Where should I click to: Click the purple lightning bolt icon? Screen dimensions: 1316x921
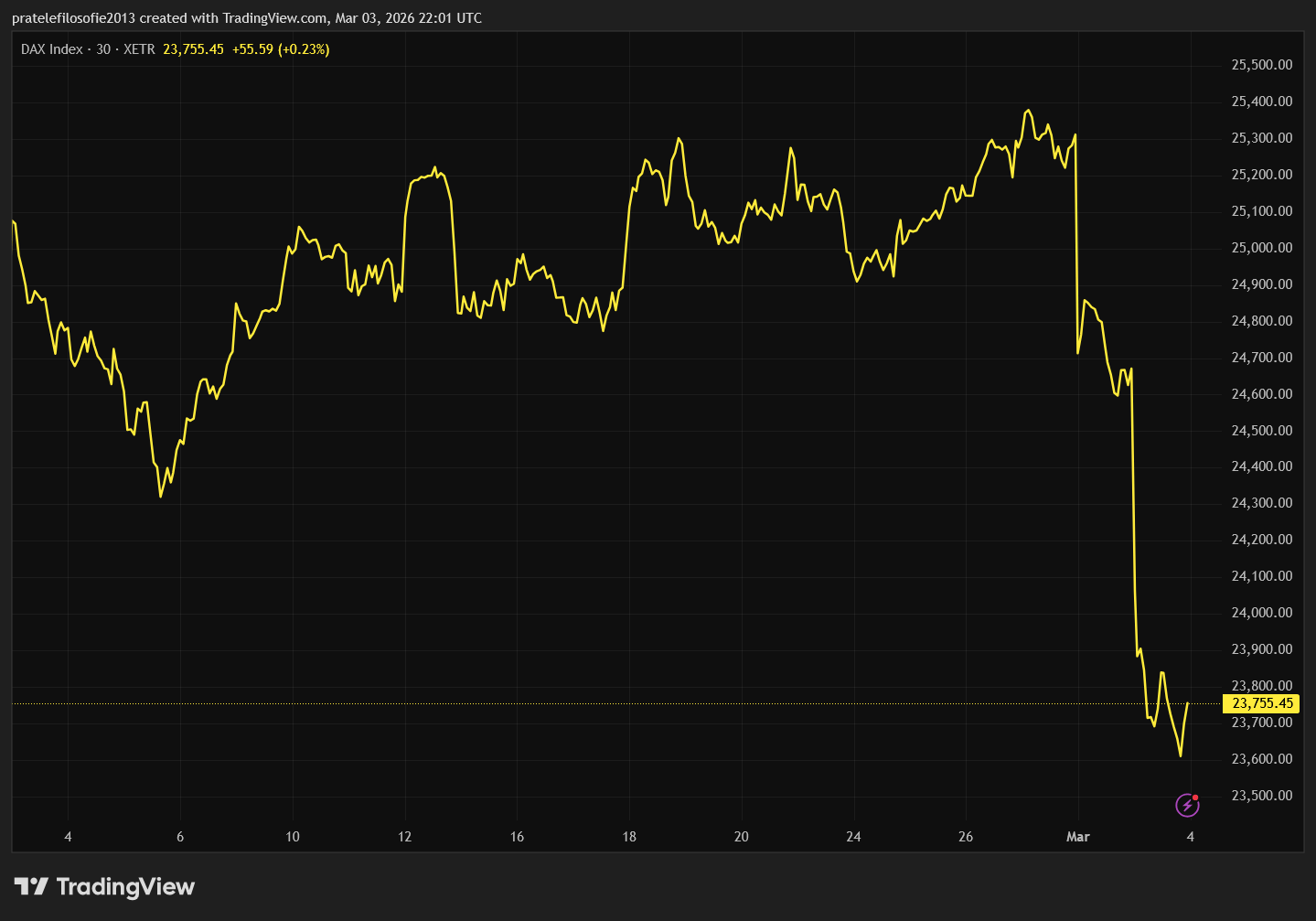point(1186,805)
